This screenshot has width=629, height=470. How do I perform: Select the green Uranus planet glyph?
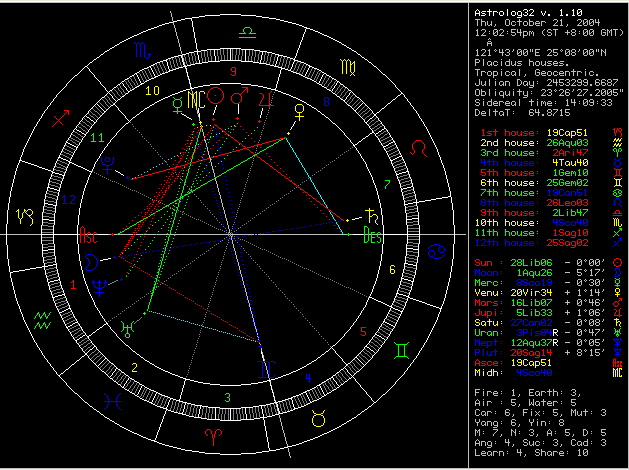click(x=126, y=326)
